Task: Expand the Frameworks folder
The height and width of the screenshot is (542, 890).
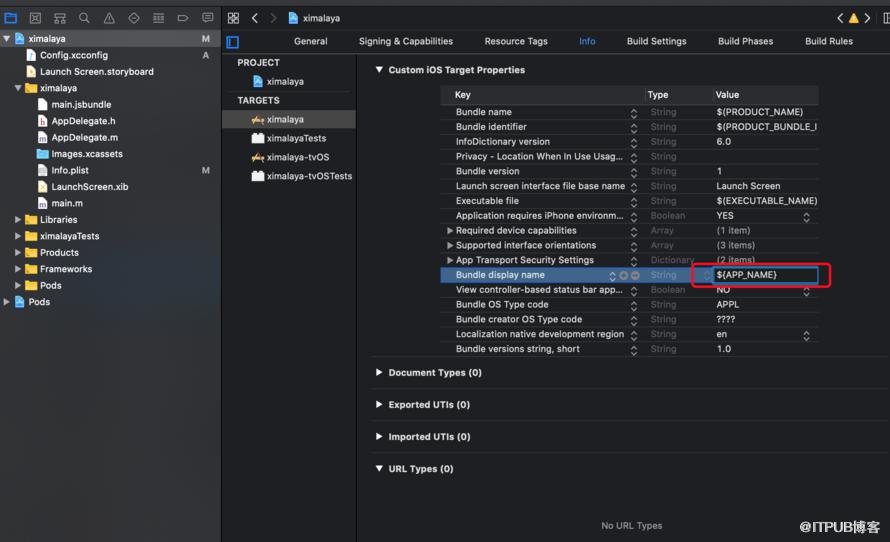Action: (18, 269)
